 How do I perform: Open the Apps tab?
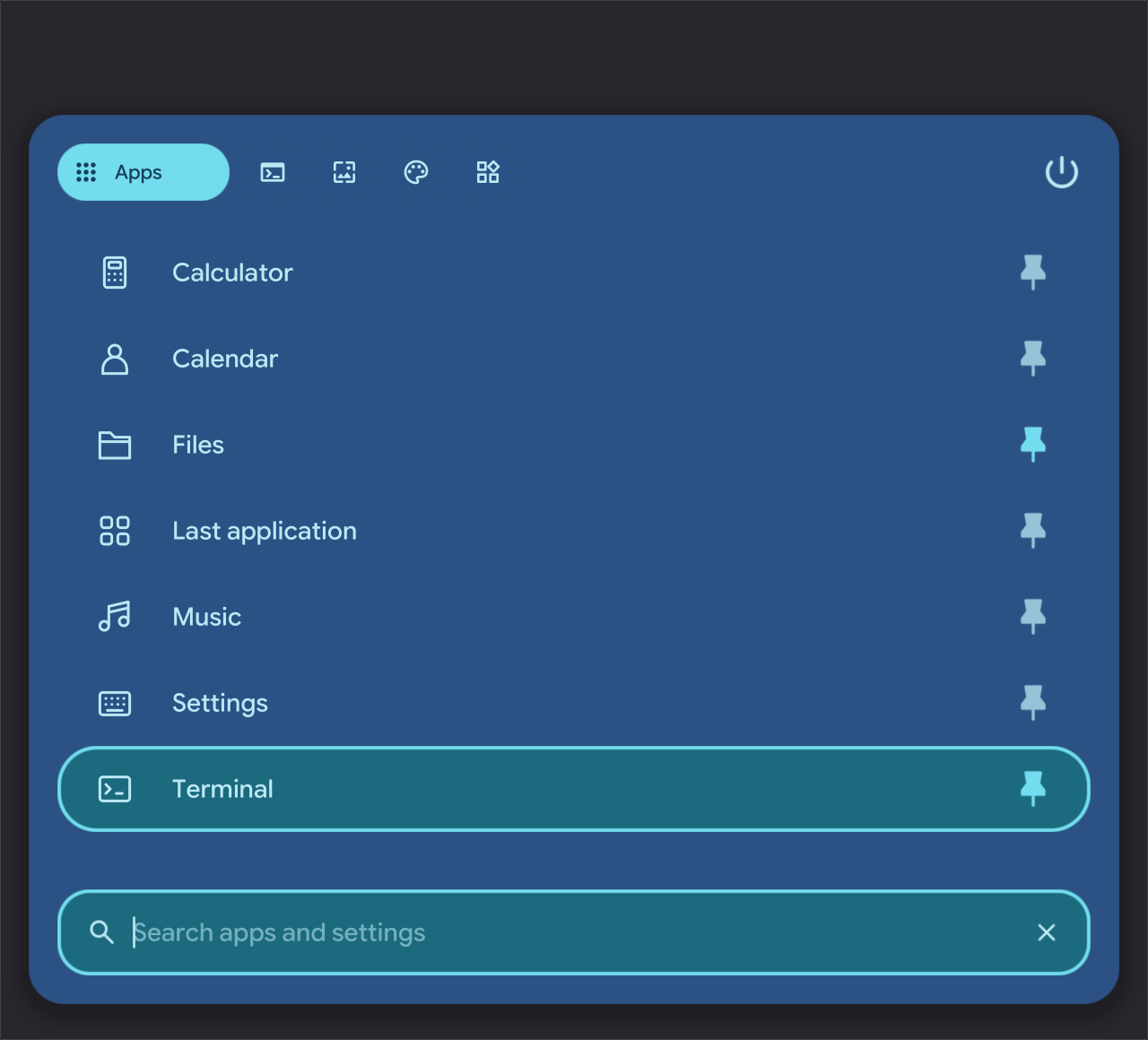click(x=143, y=172)
